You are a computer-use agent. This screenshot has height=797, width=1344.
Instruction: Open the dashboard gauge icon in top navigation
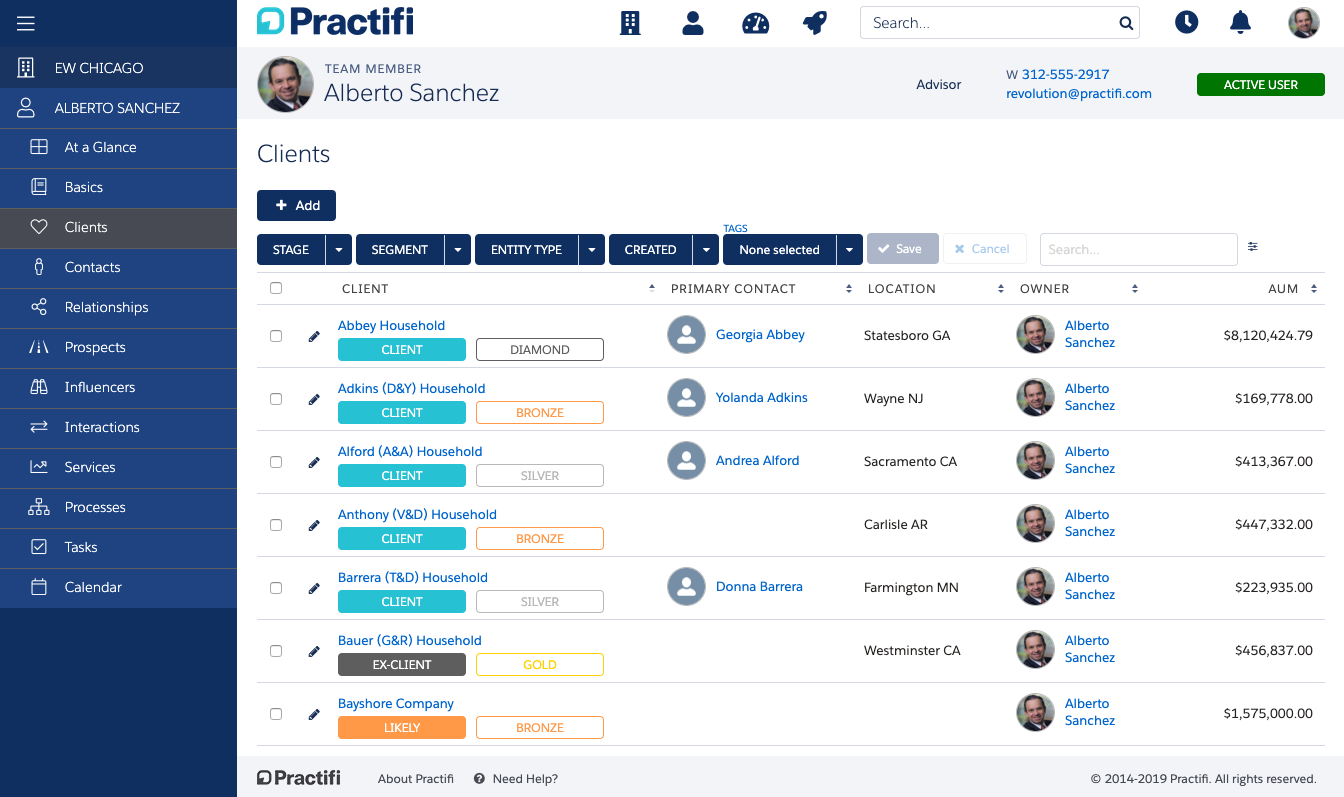pos(755,22)
